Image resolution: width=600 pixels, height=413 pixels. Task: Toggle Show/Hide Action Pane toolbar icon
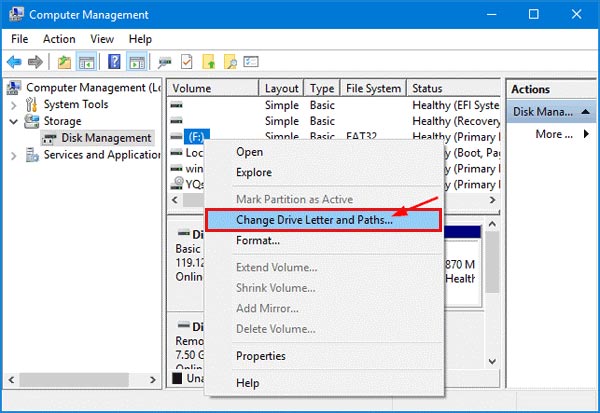[x=134, y=63]
